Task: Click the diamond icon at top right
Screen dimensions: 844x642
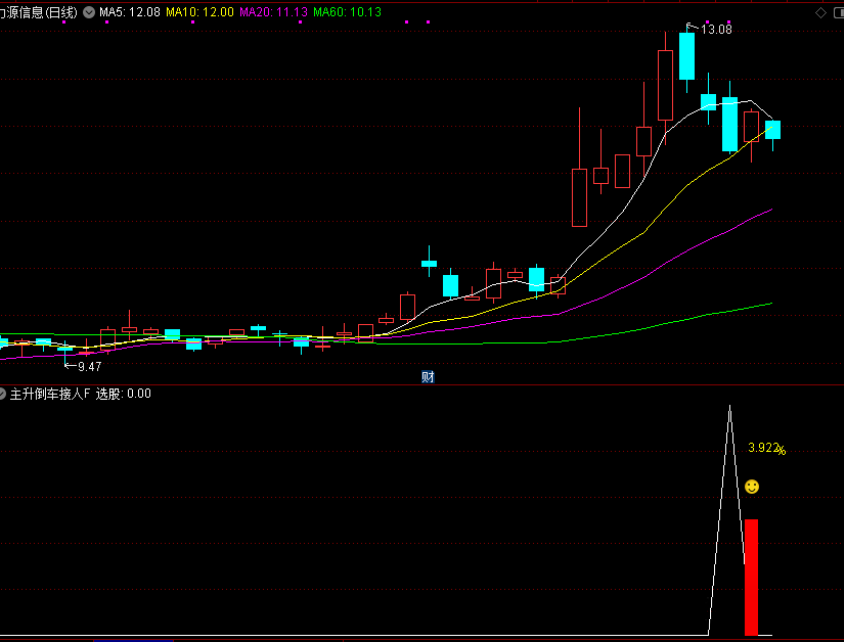Action: pos(822,13)
